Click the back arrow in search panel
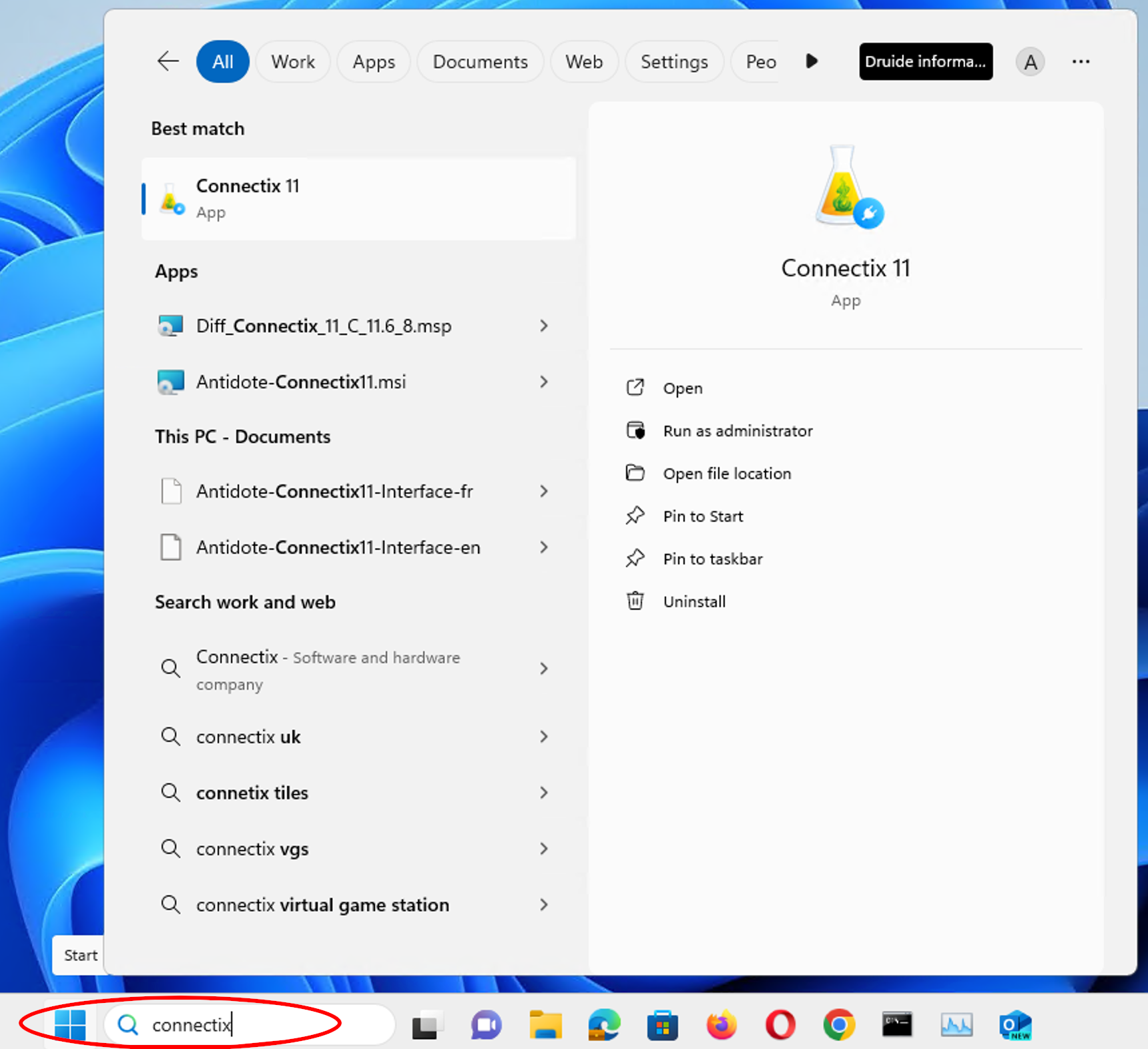The width and height of the screenshot is (1148, 1049). 168,61
